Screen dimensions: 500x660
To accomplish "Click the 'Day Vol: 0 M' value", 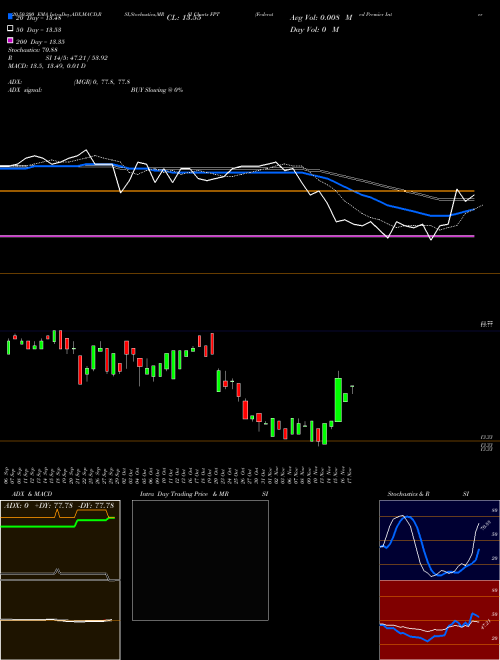I will [315, 29].
